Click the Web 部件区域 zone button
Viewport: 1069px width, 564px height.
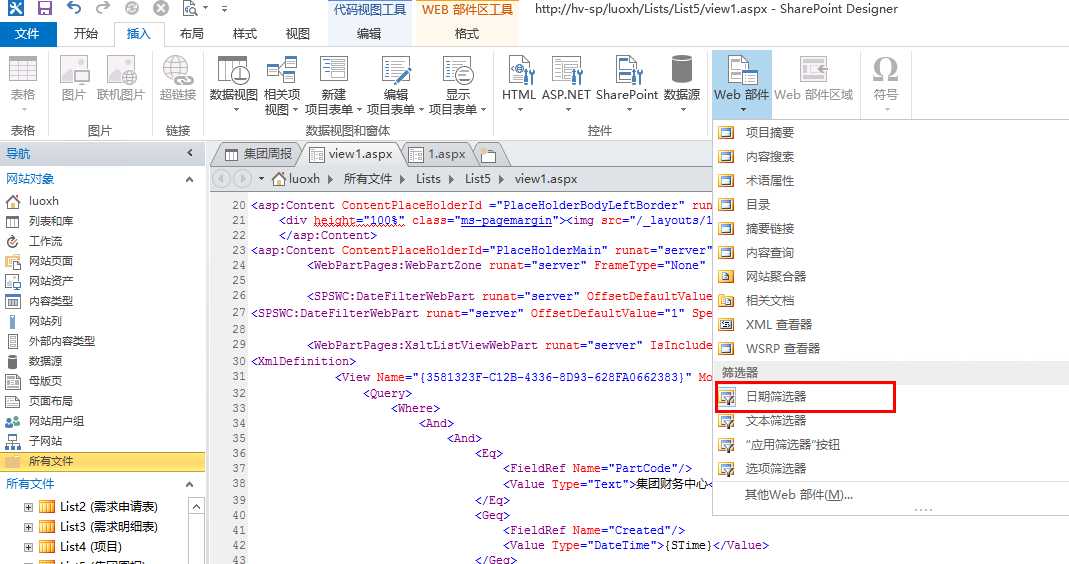click(x=813, y=79)
